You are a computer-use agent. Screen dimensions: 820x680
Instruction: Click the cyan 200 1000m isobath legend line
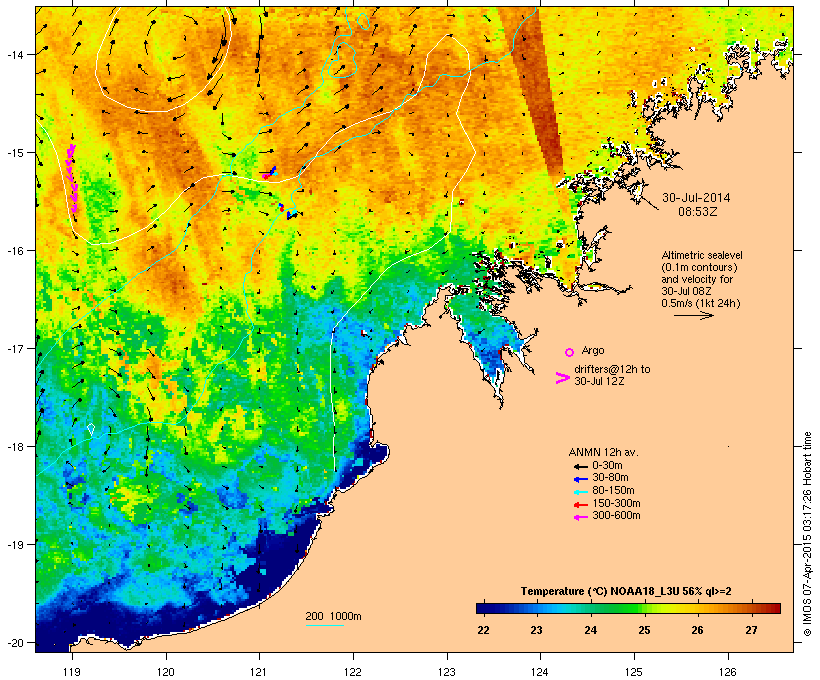(324, 625)
